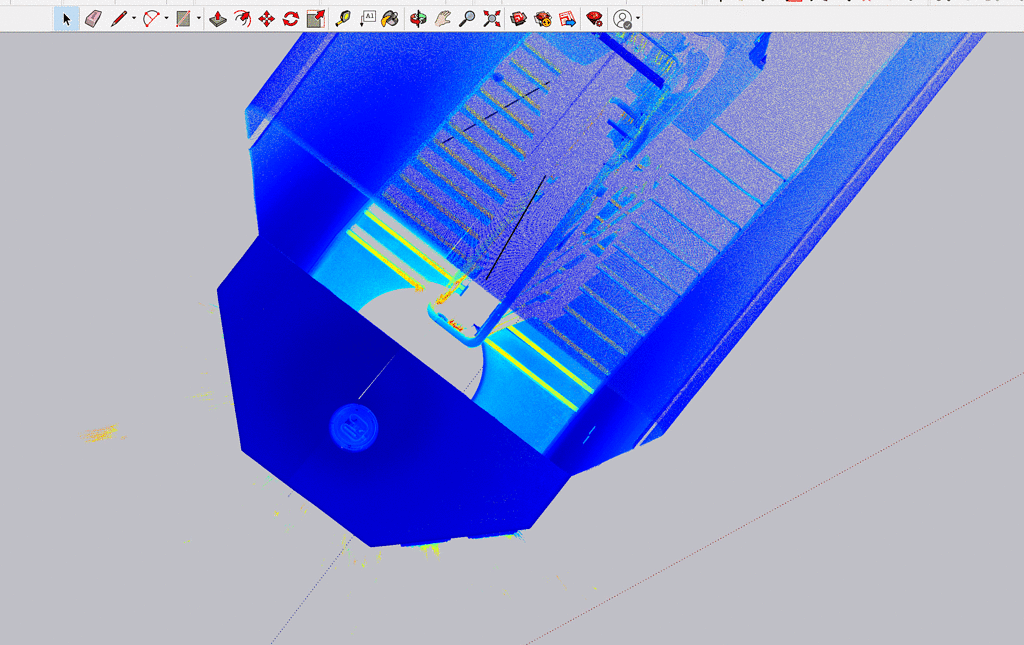Screen dimensions: 1024x645
Task: Open the Line tool dropdown arrow
Action: tap(132, 17)
